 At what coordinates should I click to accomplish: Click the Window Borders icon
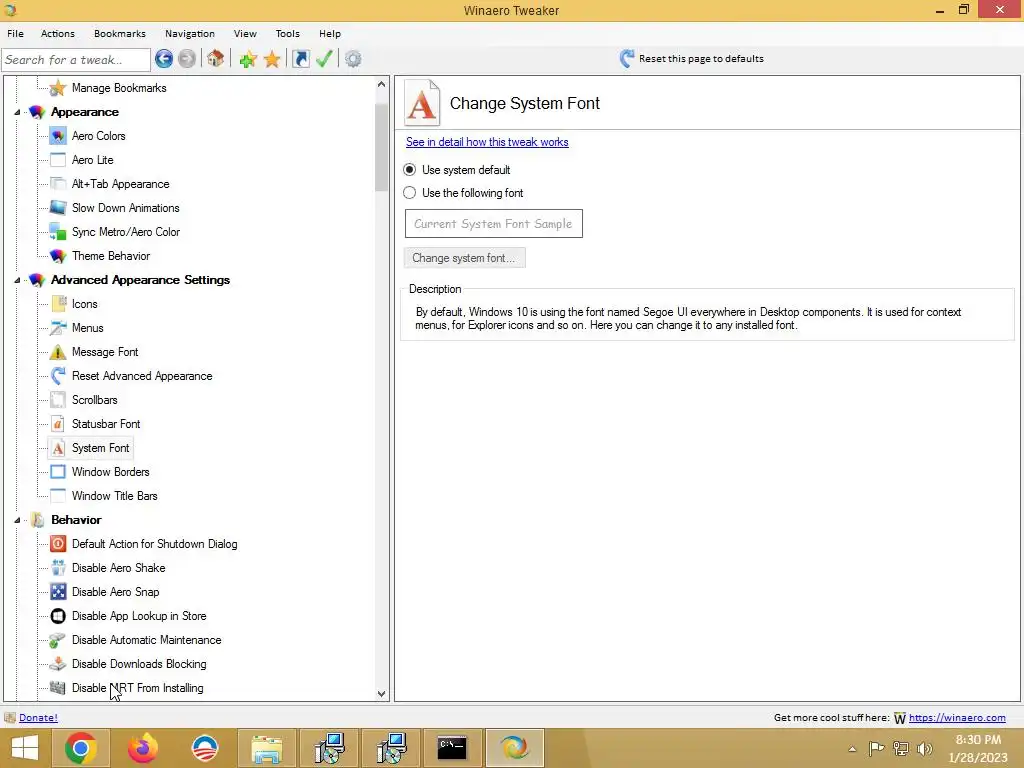pyautogui.click(x=58, y=472)
